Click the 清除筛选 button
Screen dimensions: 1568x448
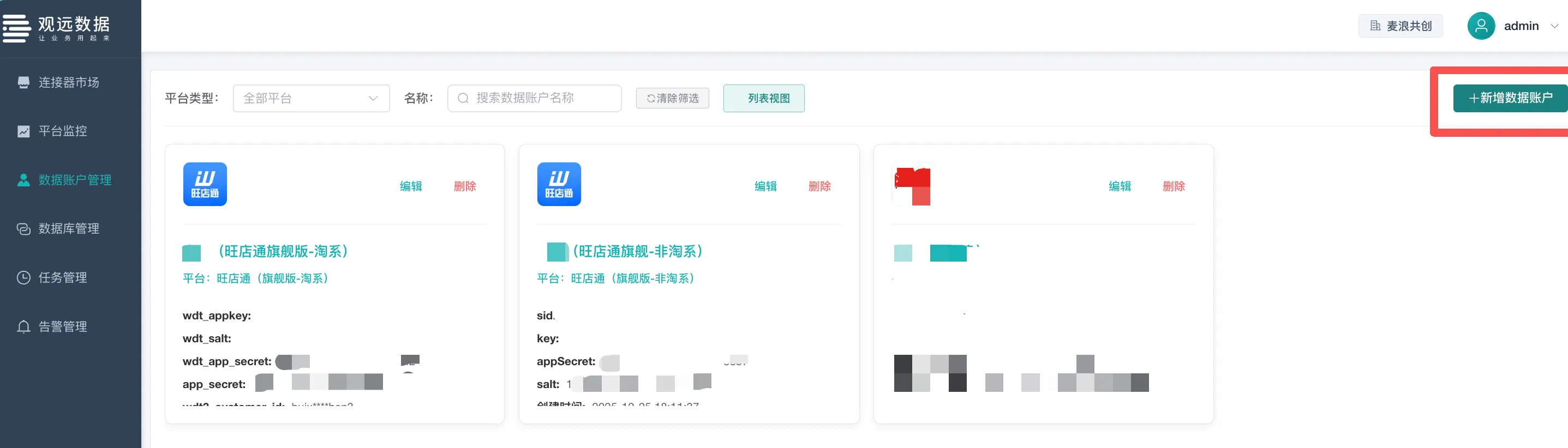(x=672, y=99)
